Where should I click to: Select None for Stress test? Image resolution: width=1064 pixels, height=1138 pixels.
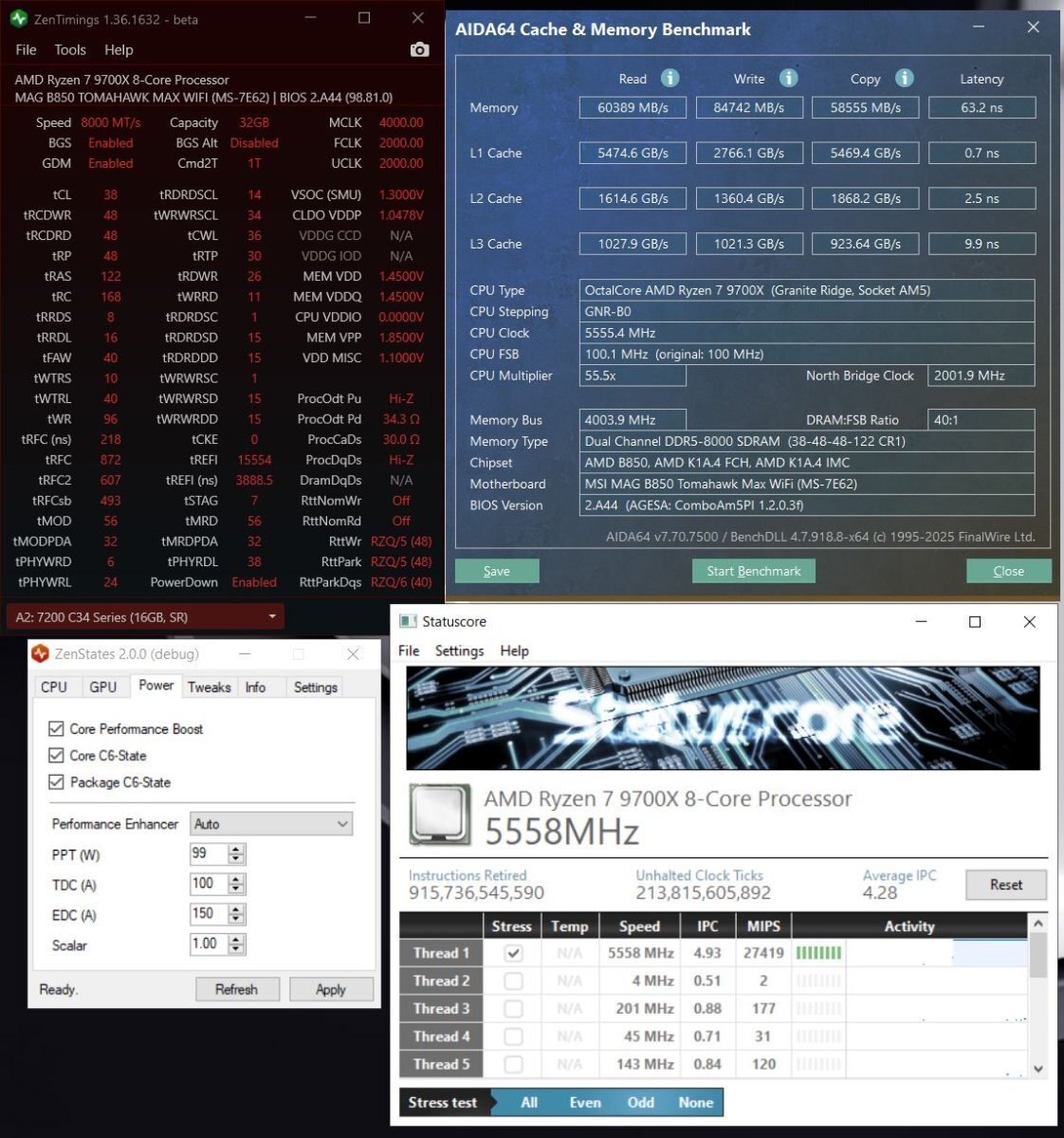pyautogui.click(x=696, y=1102)
